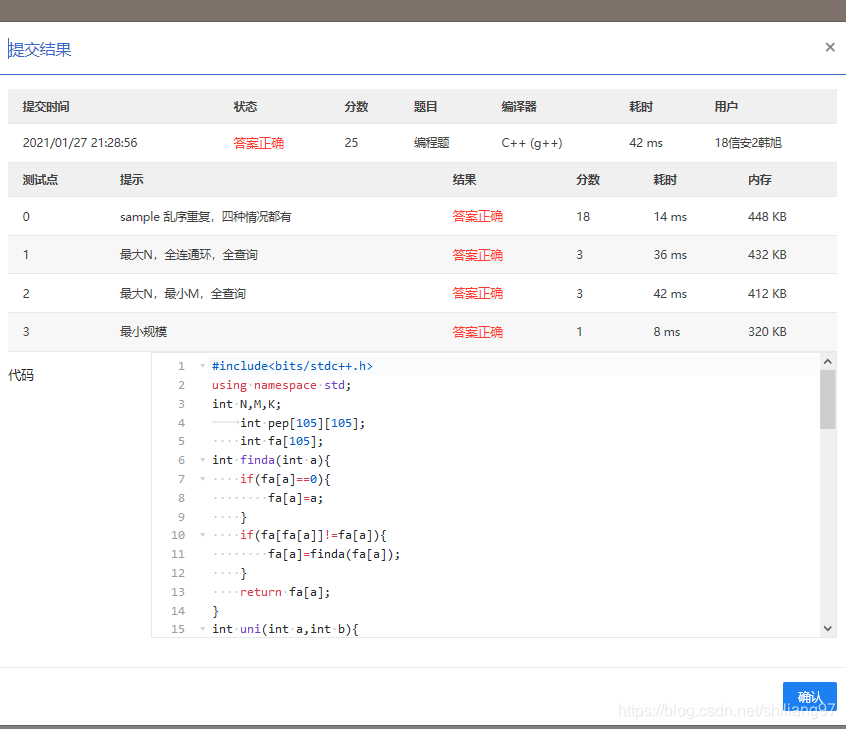Screen dimensions: 846x729
Task: Click the submission time 2021/01/27 21:28:56
Action: tap(80, 142)
